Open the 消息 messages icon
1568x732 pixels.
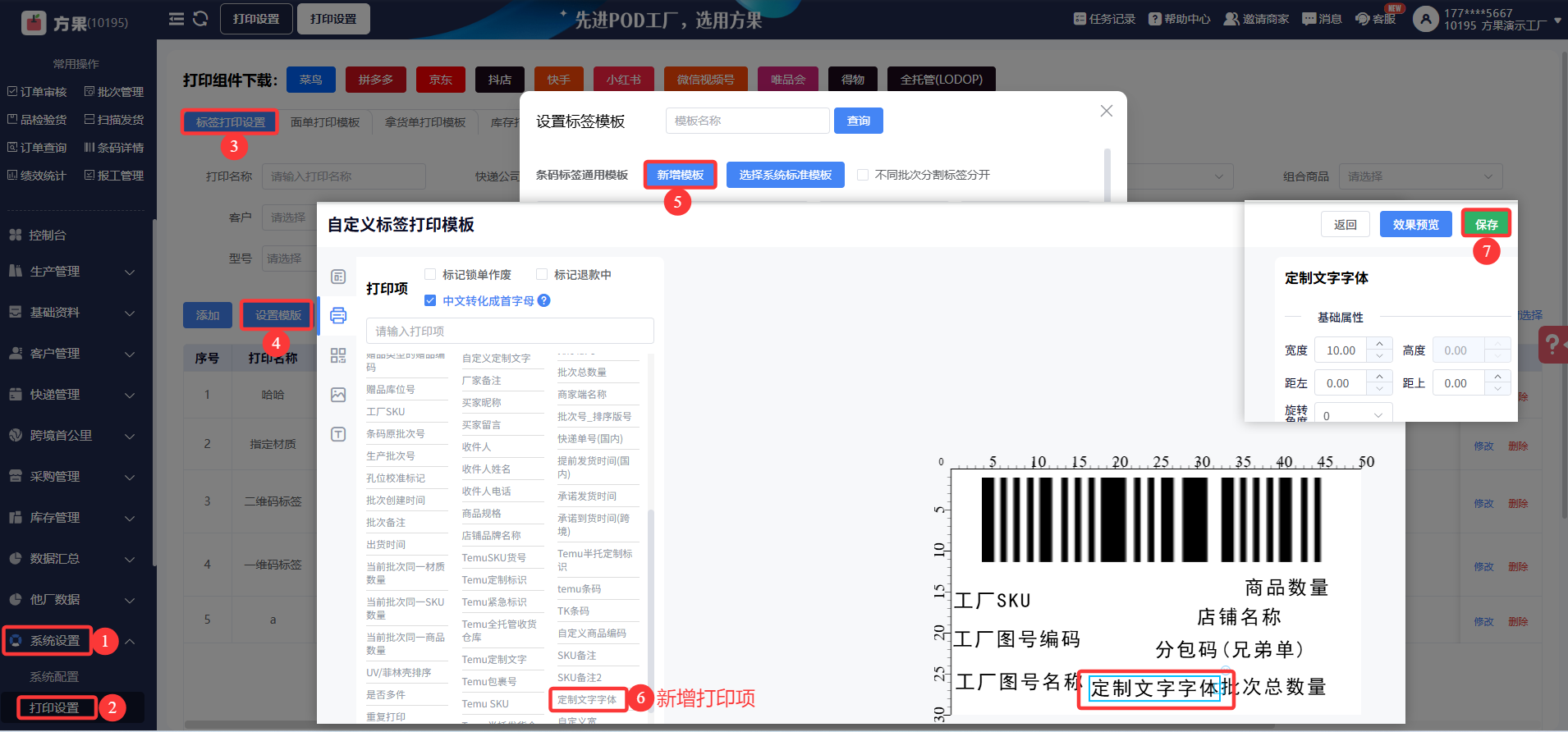tap(1322, 19)
